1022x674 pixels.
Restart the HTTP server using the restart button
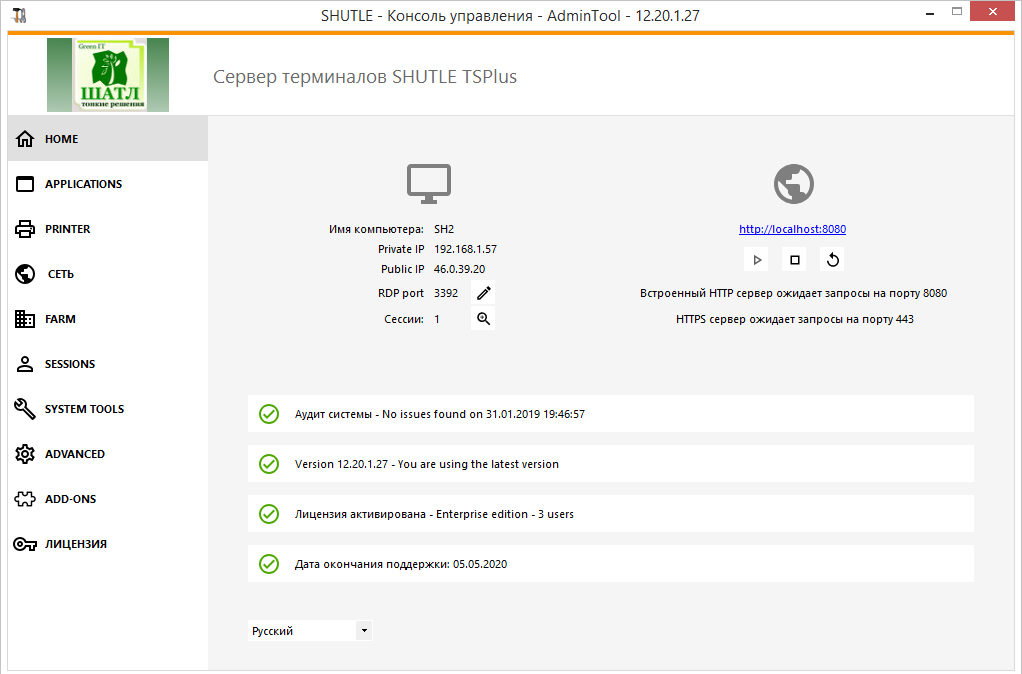(831, 259)
